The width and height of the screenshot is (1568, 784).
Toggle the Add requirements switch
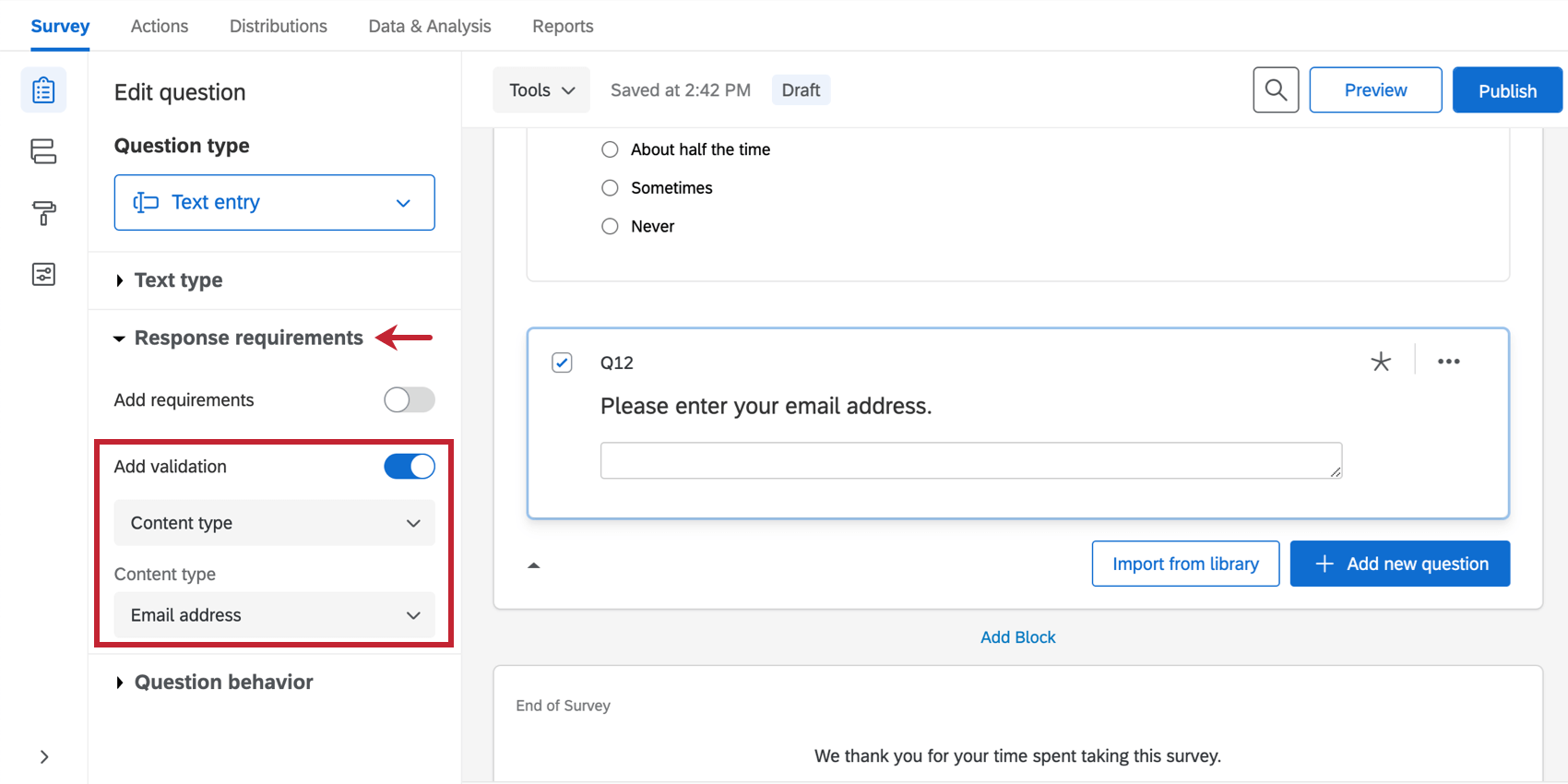[410, 399]
